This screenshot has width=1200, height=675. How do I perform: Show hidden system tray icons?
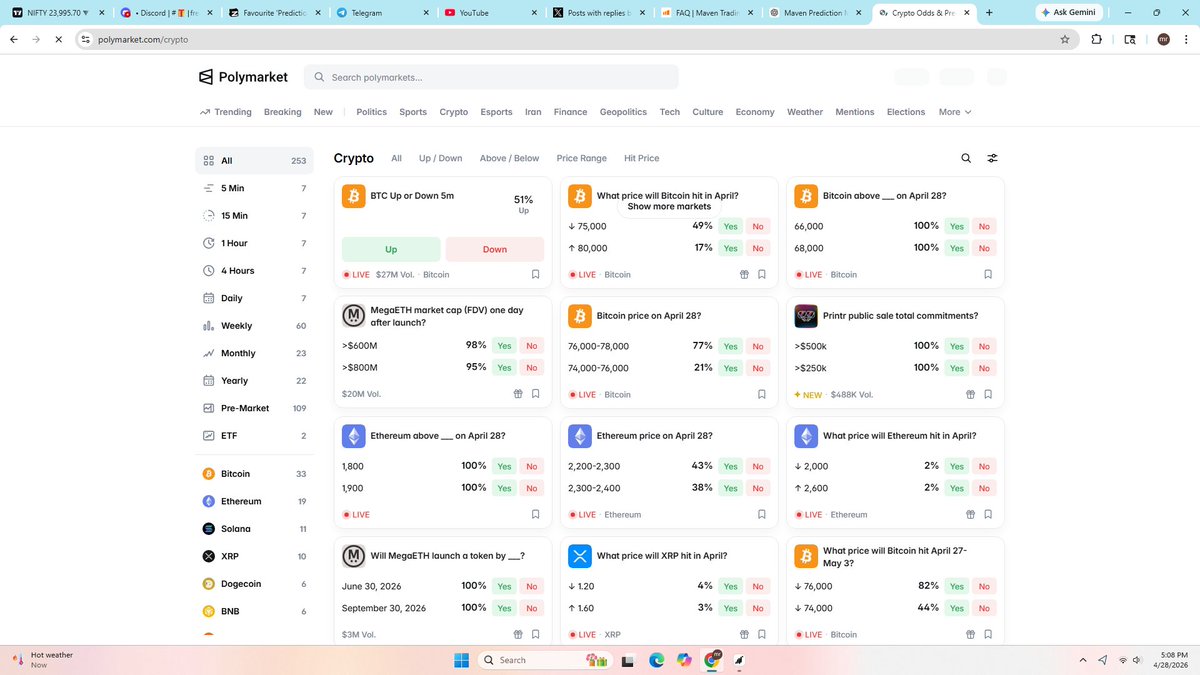coord(1083,660)
